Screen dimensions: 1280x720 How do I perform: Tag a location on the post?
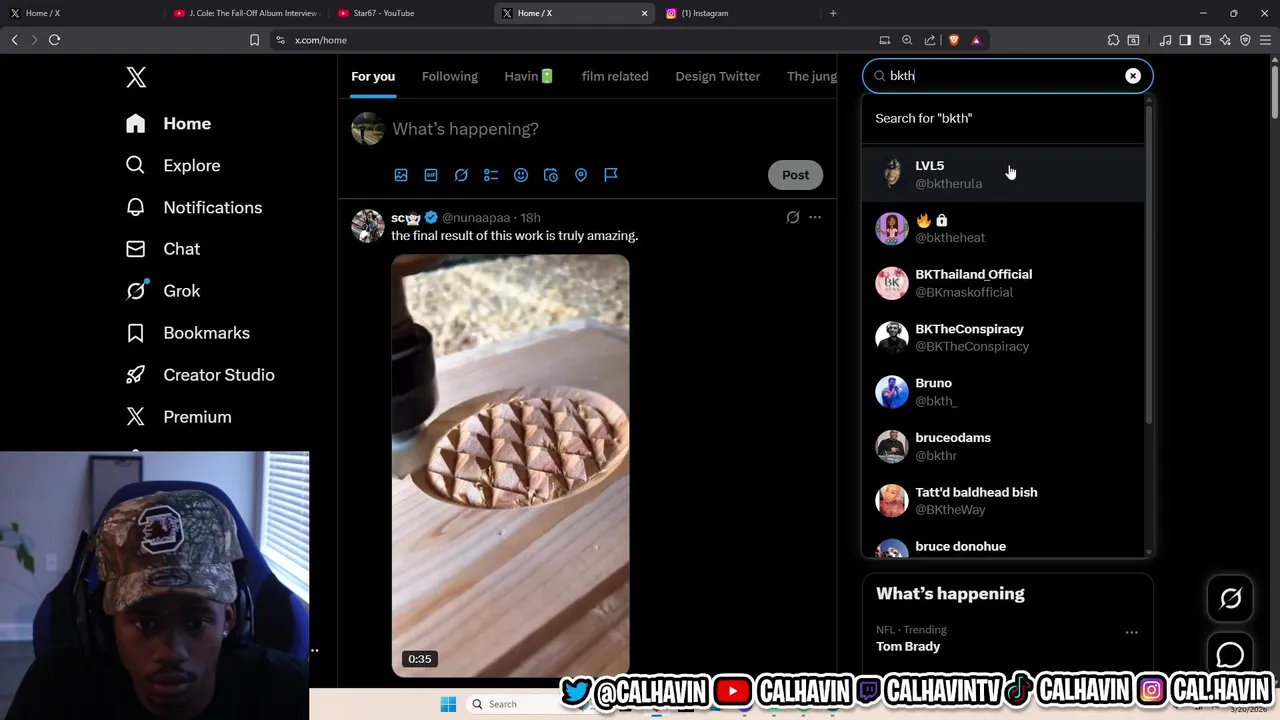pyautogui.click(x=581, y=175)
